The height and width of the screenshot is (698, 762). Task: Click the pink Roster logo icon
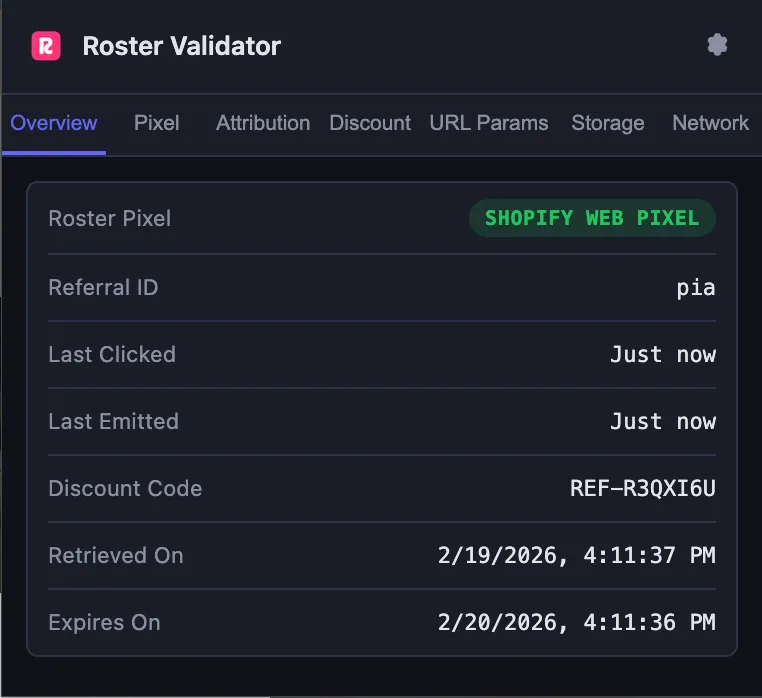(46, 46)
